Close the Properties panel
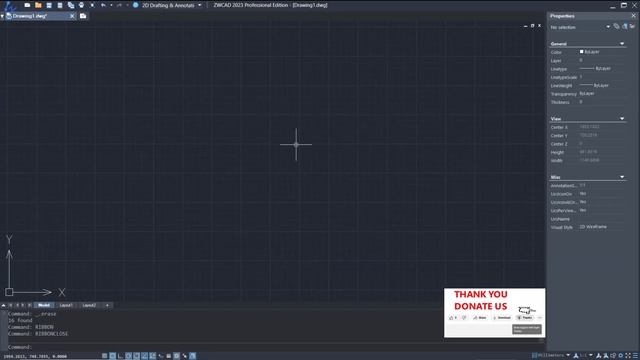Viewport: 640px width, 360px height. click(633, 16)
